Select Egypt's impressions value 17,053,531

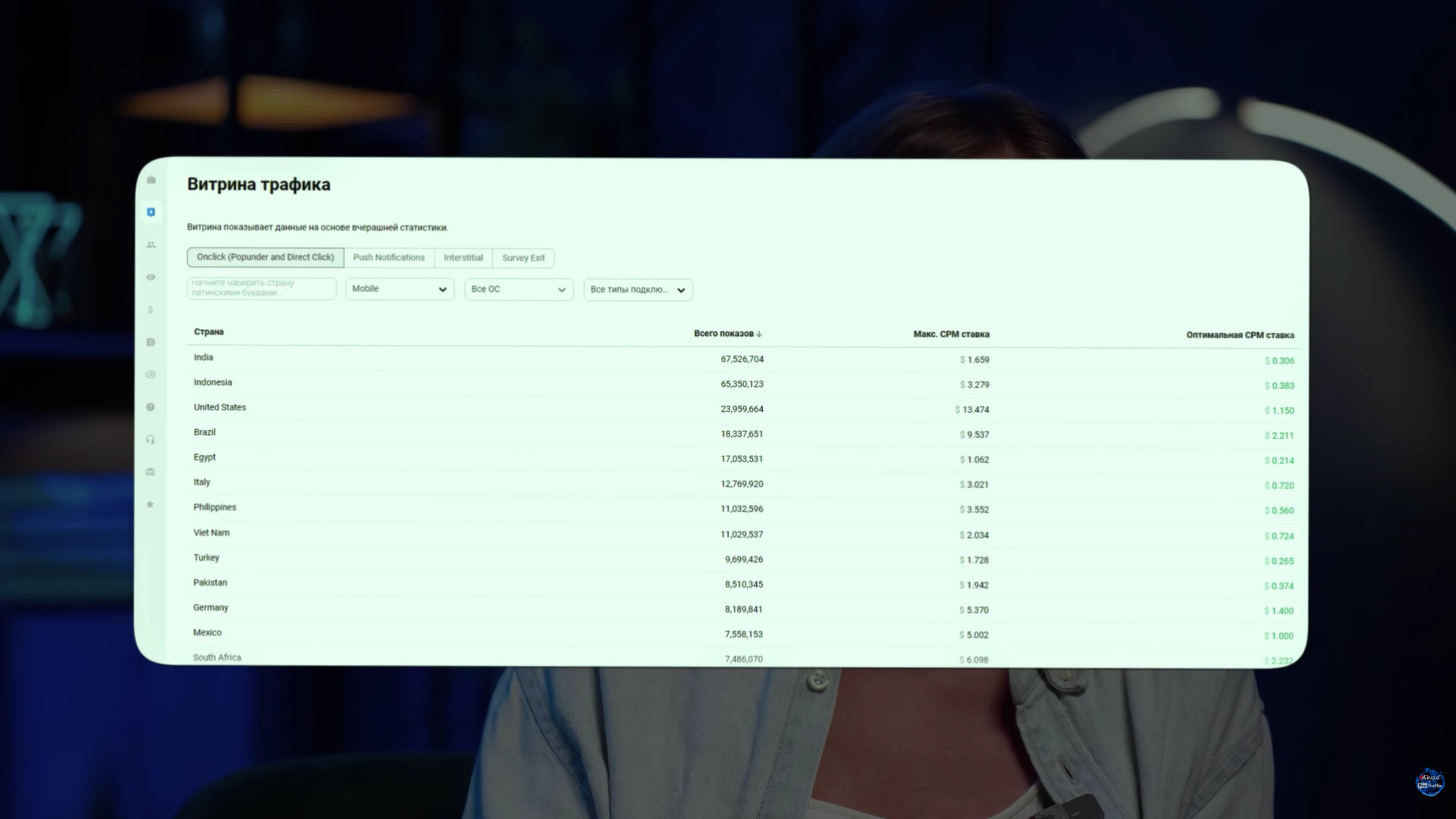pyautogui.click(x=742, y=460)
